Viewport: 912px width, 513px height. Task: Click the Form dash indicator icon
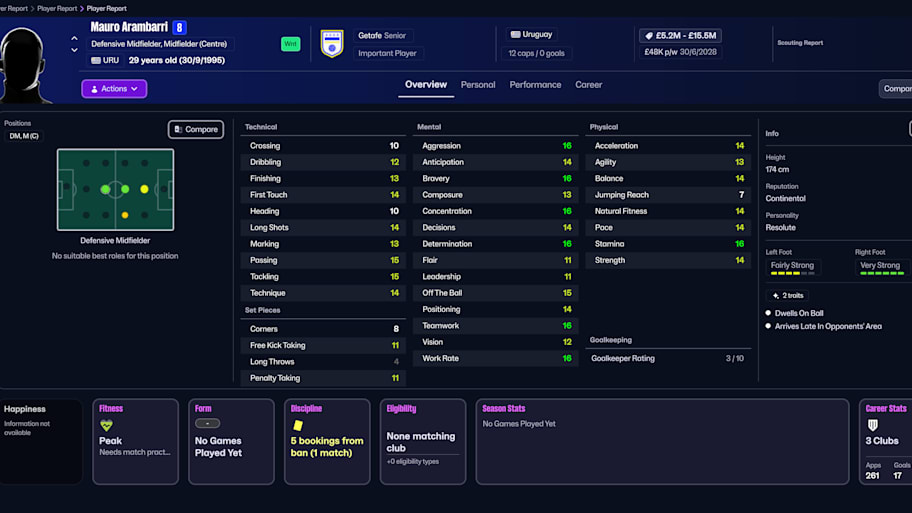pos(208,423)
